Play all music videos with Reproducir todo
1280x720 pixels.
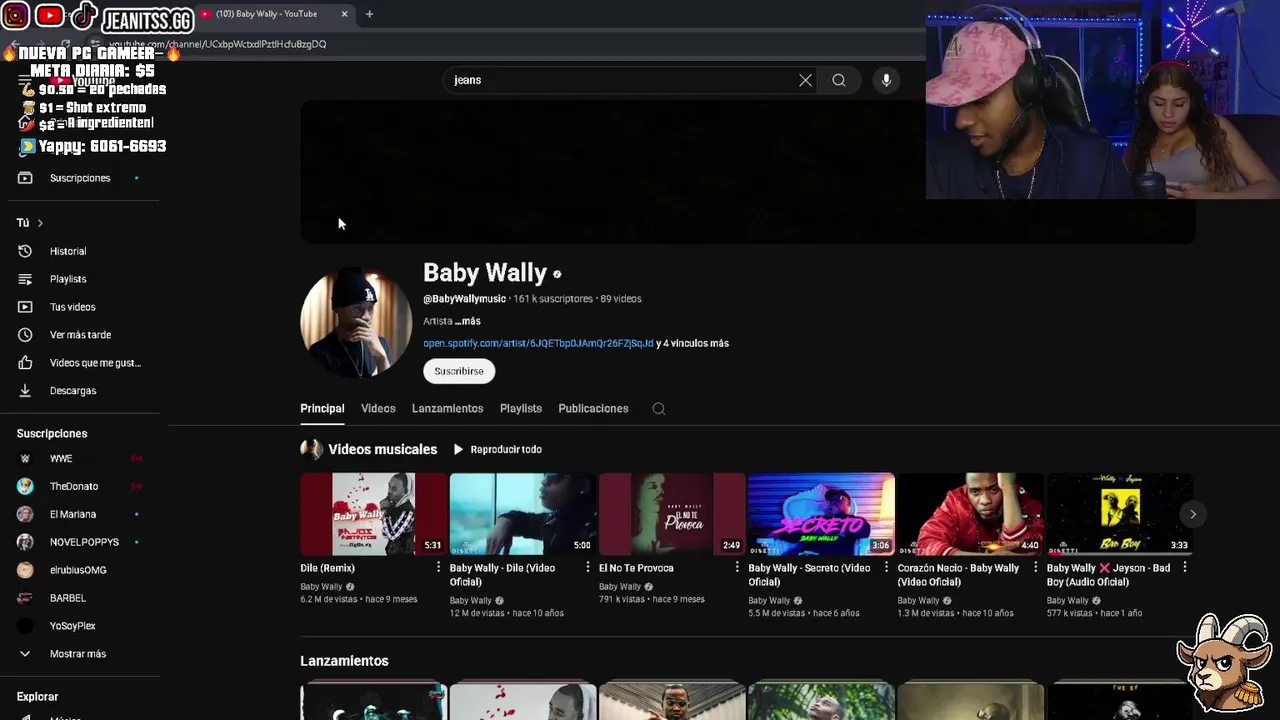pyautogui.click(x=497, y=449)
